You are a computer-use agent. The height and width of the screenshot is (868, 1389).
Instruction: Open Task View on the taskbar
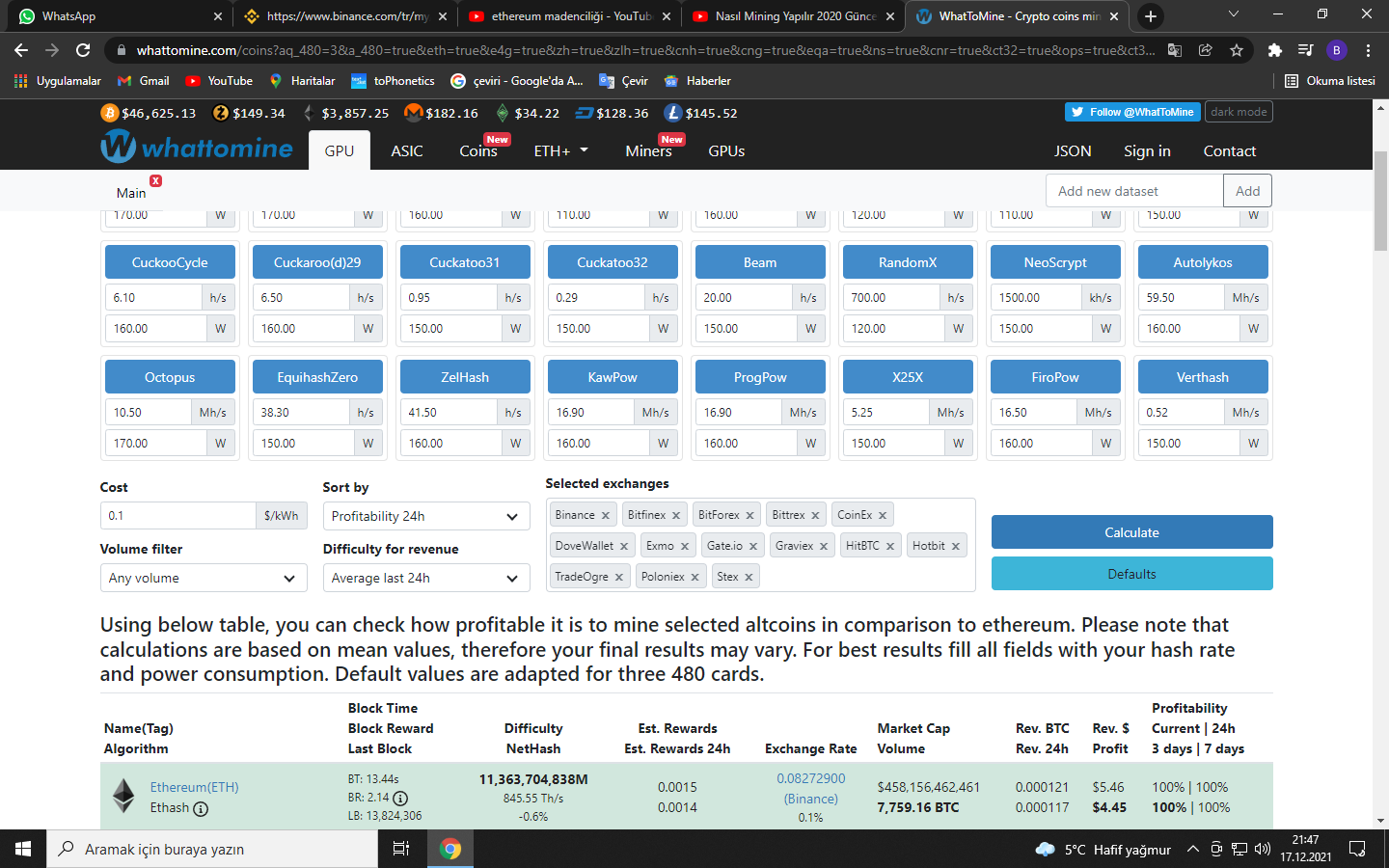point(401,849)
